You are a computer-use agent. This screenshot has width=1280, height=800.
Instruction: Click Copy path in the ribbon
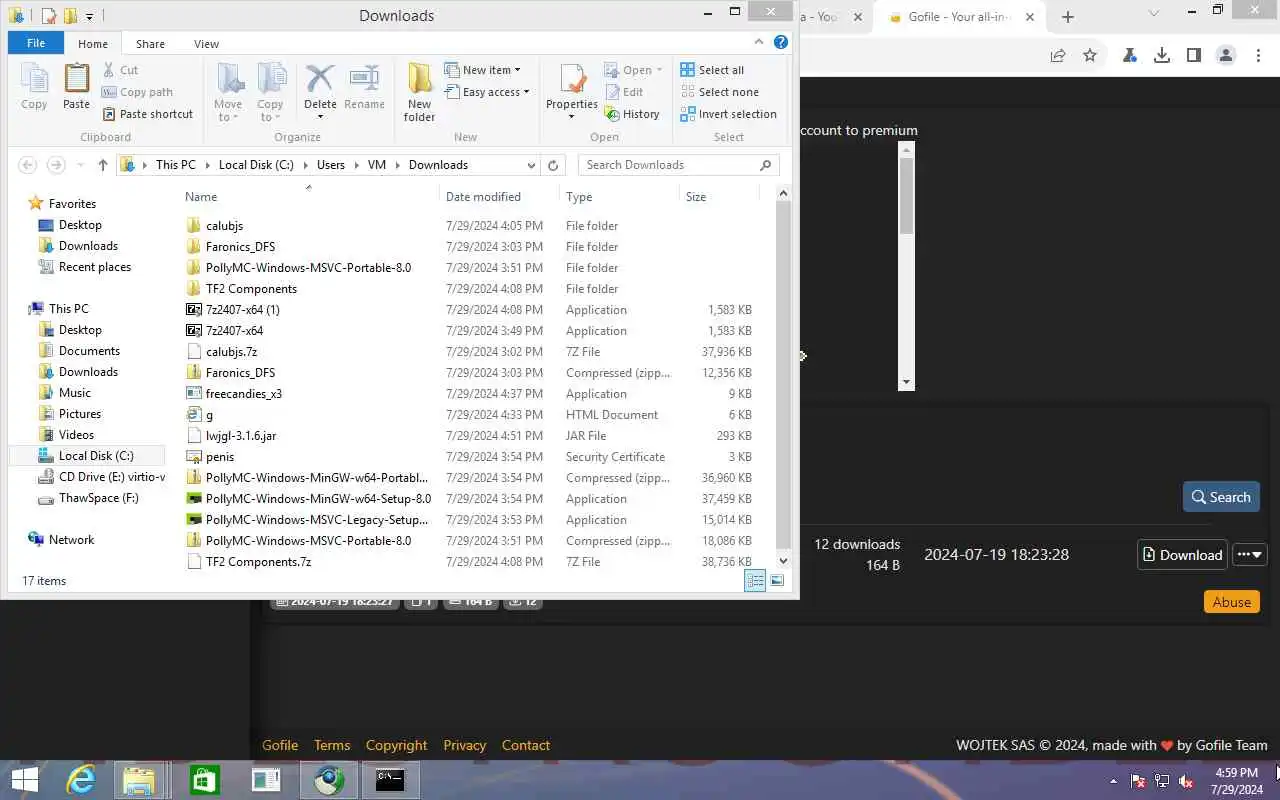click(x=137, y=92)
